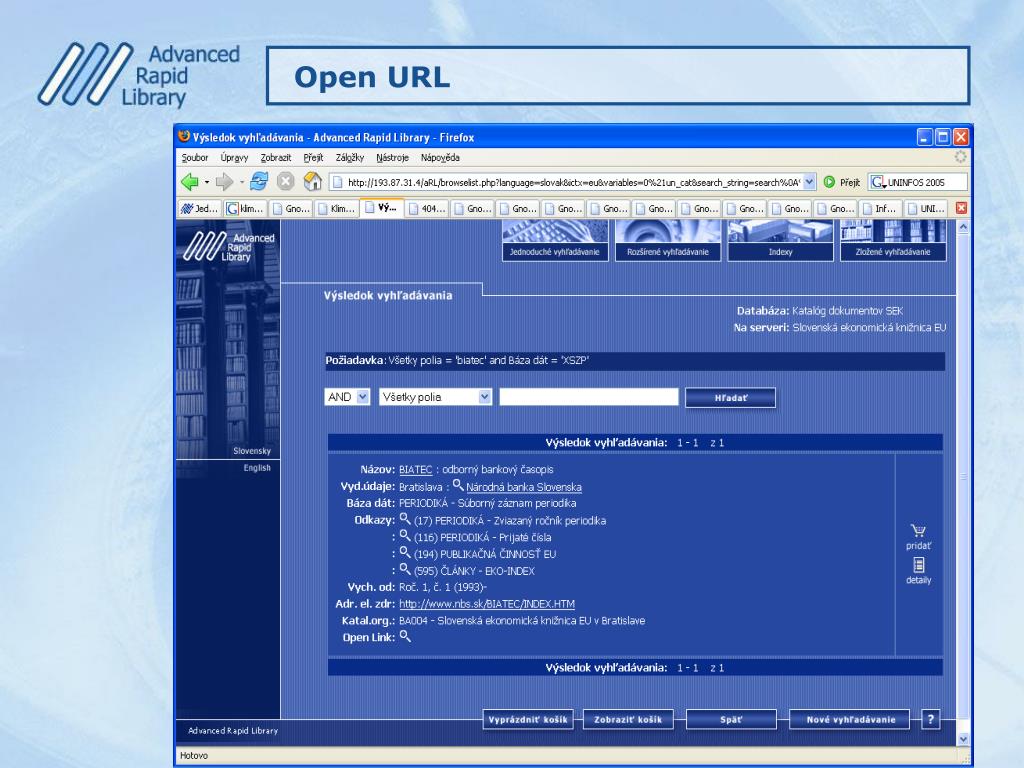The image size is (1024, 768).
Task: Open record details via detaily icon
Action: point(918,571)
